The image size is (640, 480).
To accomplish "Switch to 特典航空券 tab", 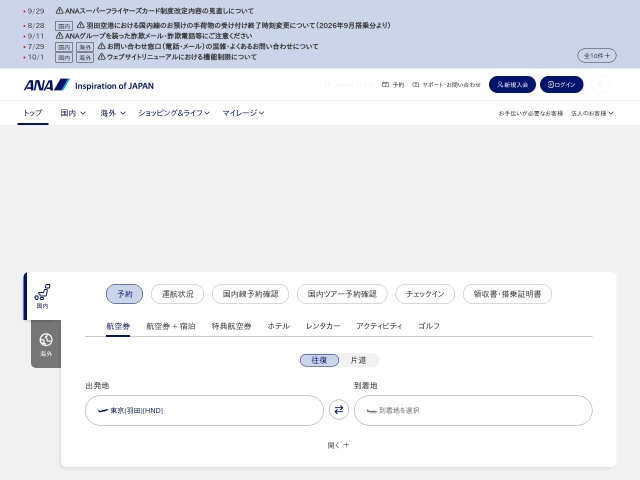I will point(231,326).
